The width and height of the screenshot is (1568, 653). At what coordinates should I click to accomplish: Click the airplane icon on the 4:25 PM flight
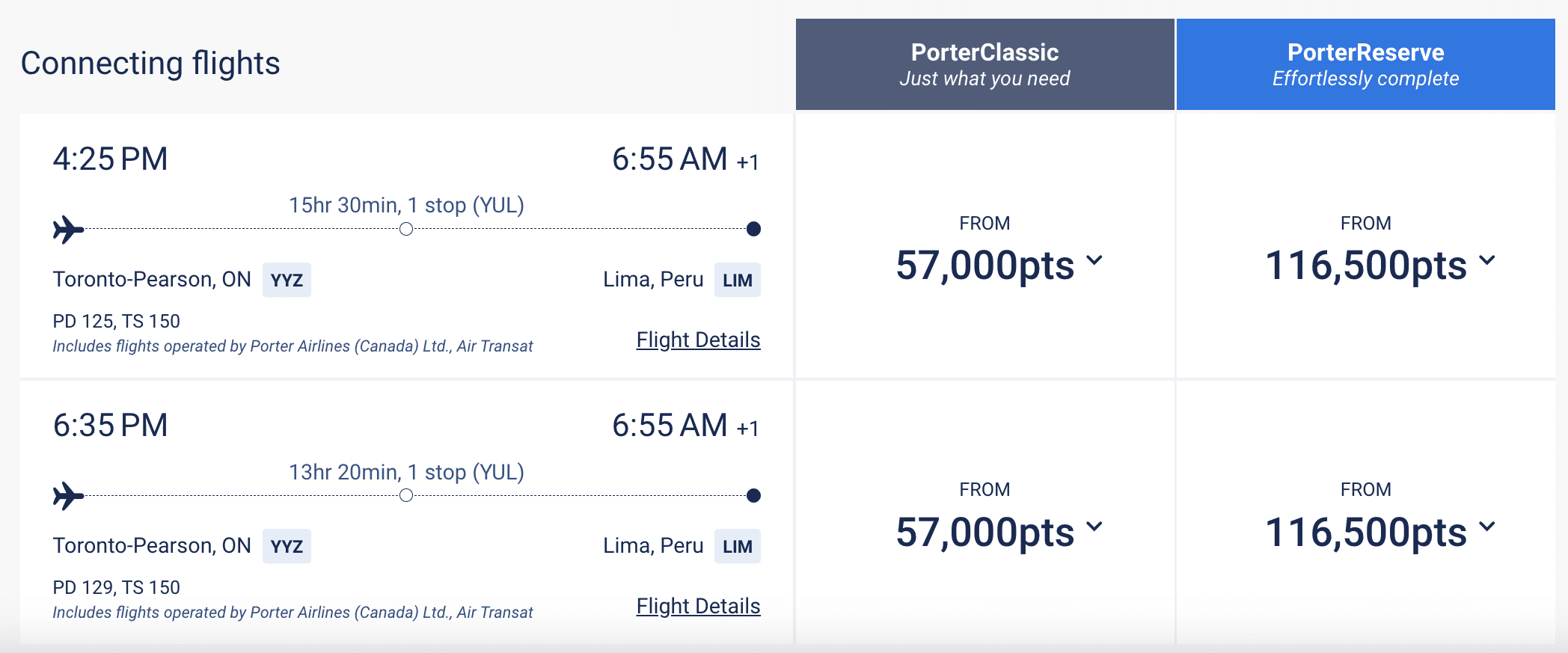pos(68,230)
